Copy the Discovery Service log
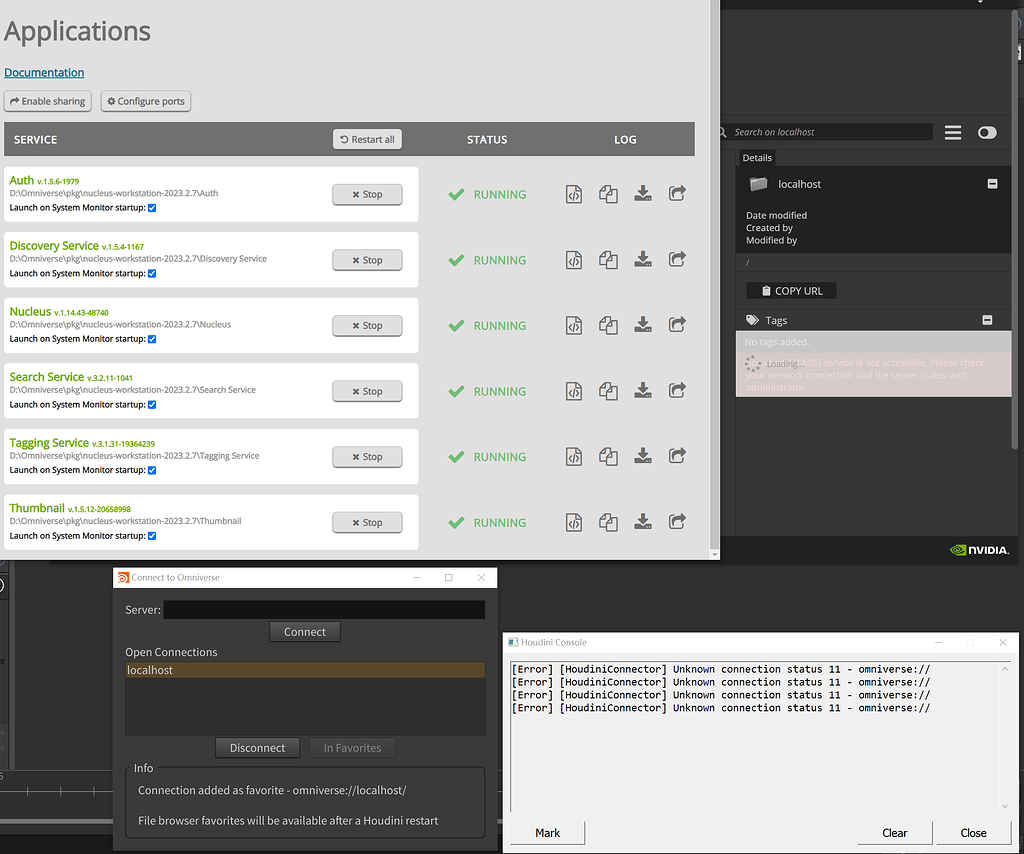 pyautogui.click(x=608, y=260)
